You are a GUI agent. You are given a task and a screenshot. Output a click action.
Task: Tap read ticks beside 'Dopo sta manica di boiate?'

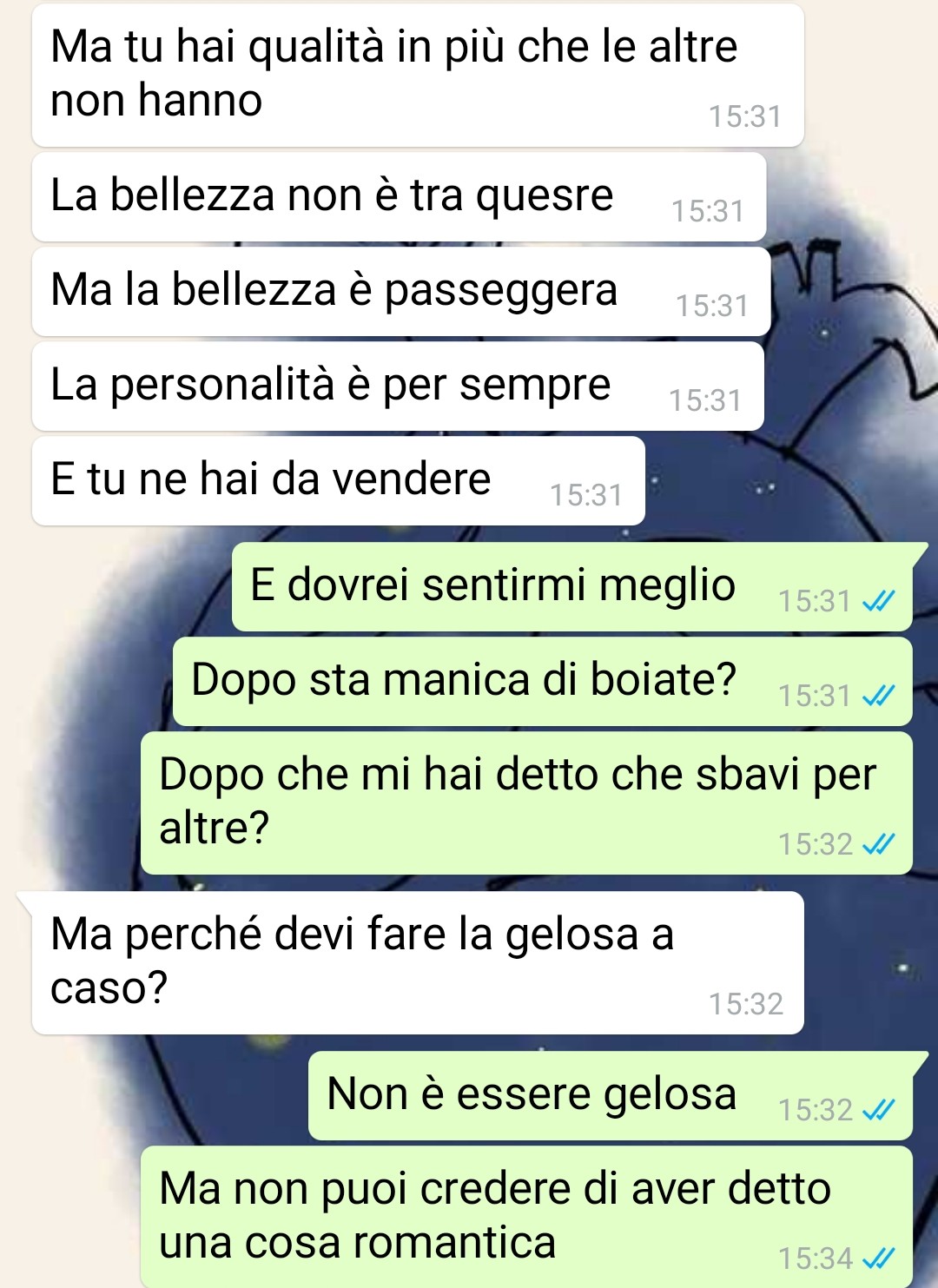pyautogui.click(x=878, y=696)
